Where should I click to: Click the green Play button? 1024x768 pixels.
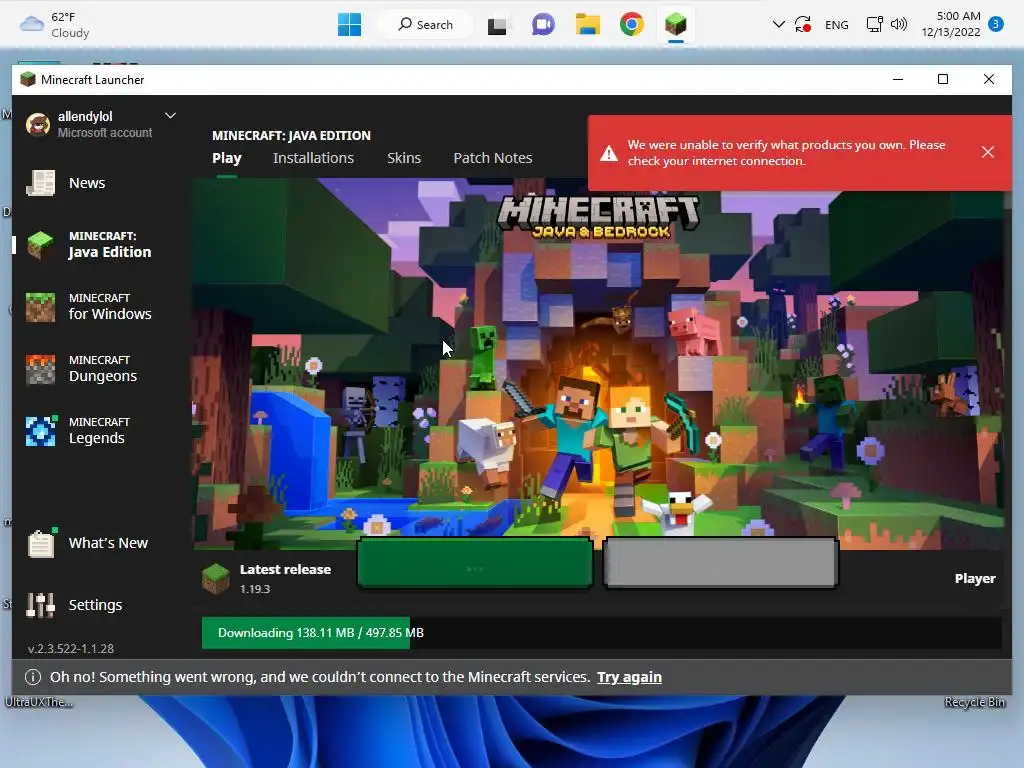click(475, 563)
